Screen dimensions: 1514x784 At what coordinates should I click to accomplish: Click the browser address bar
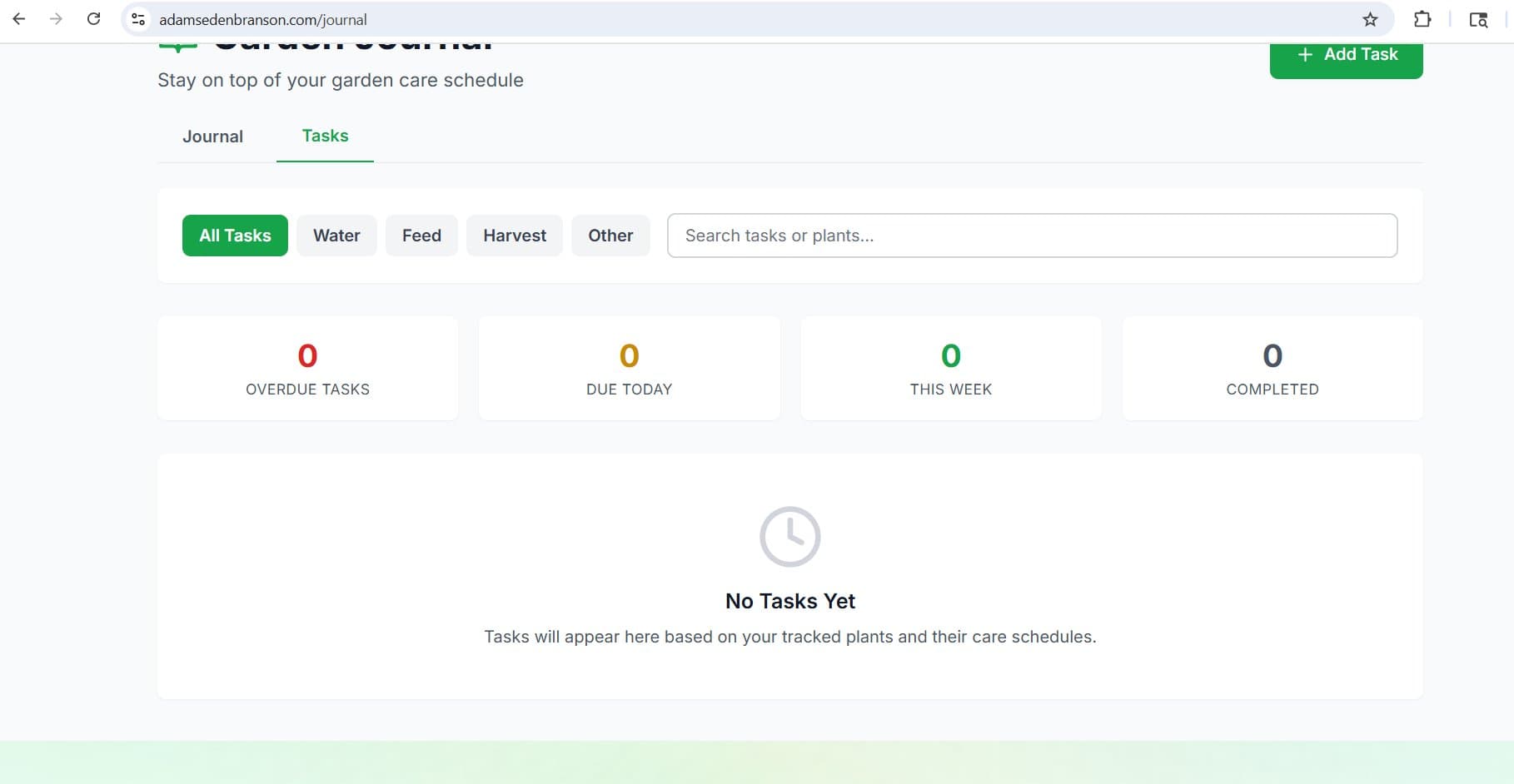point(500,18)
